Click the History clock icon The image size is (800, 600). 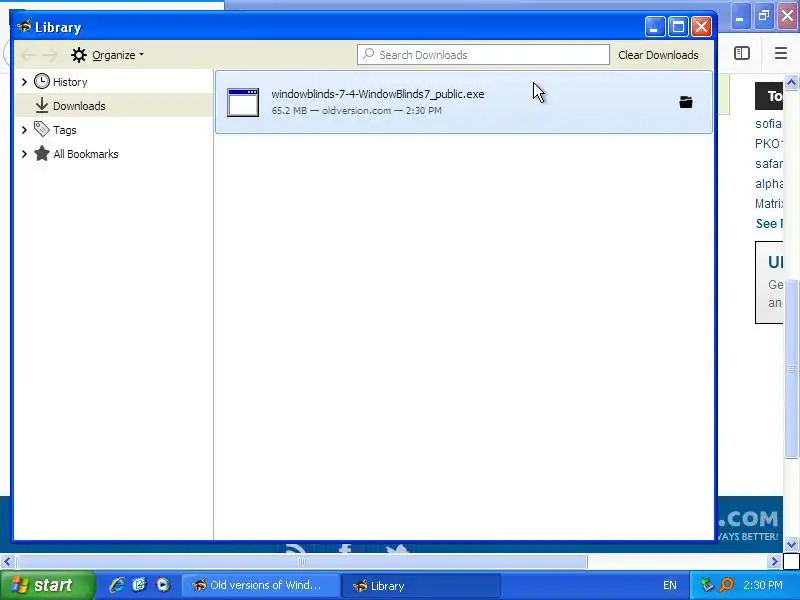pos(42,81)
